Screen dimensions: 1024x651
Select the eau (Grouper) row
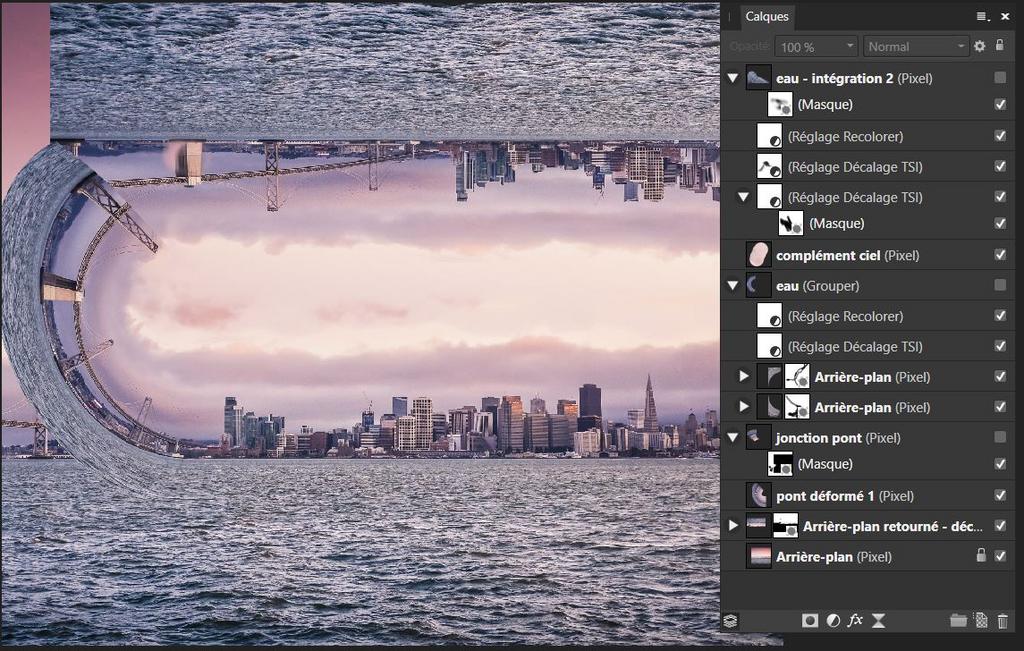click(867, 285)
